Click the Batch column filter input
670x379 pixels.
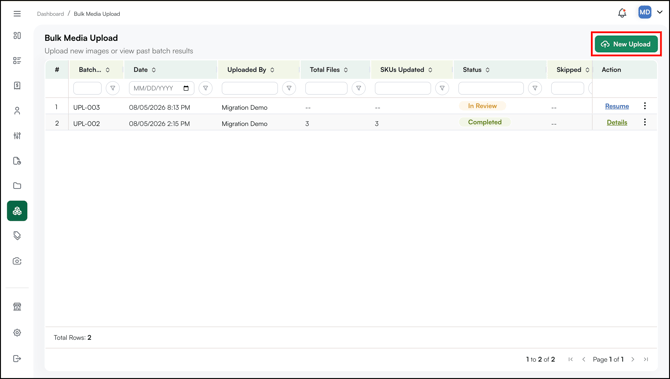click(87, 88)
